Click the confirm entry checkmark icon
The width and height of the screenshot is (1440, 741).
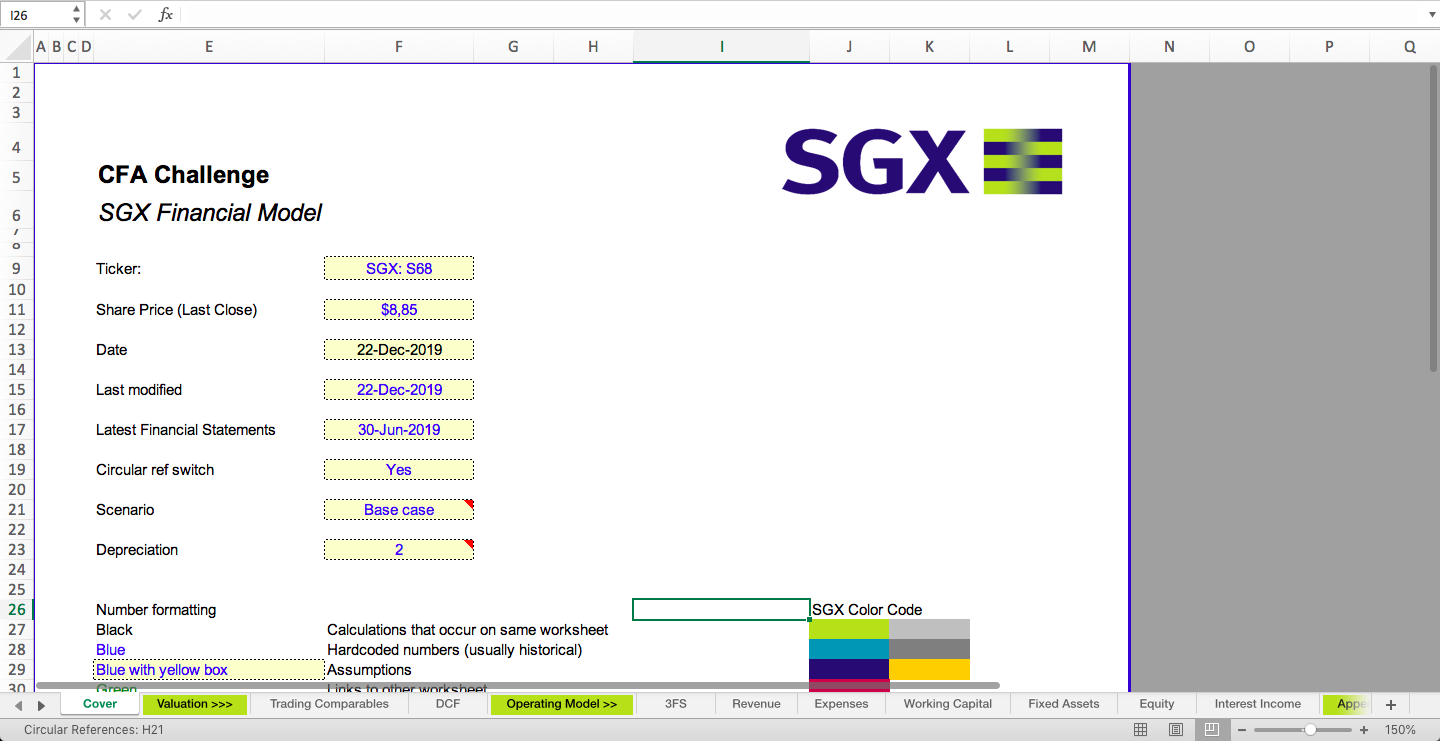pyautogui.click(x=135, y=15)
